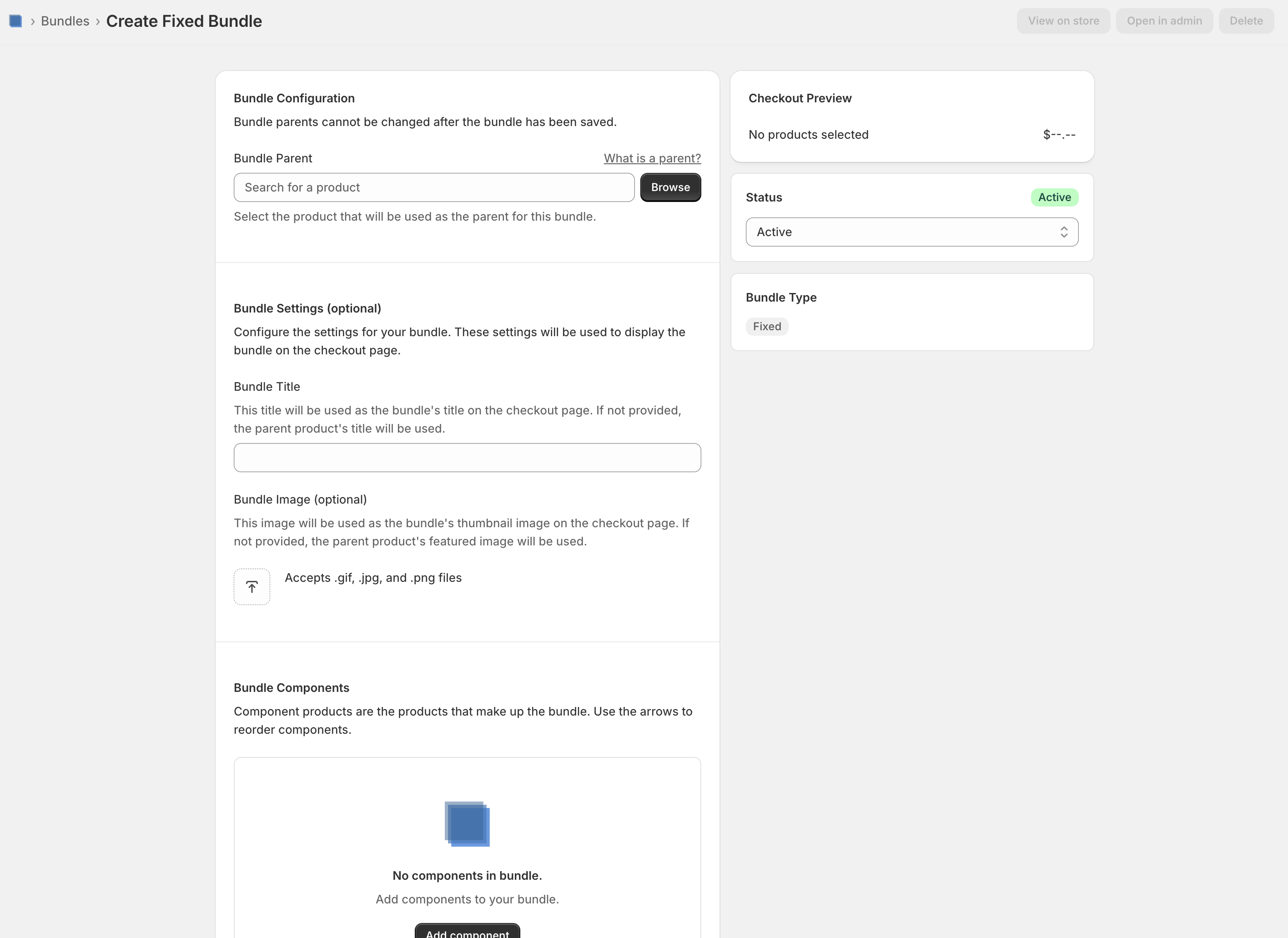Click the Delete button
Viewport: 1288px width, 938px height.
tap(1246, 20)
